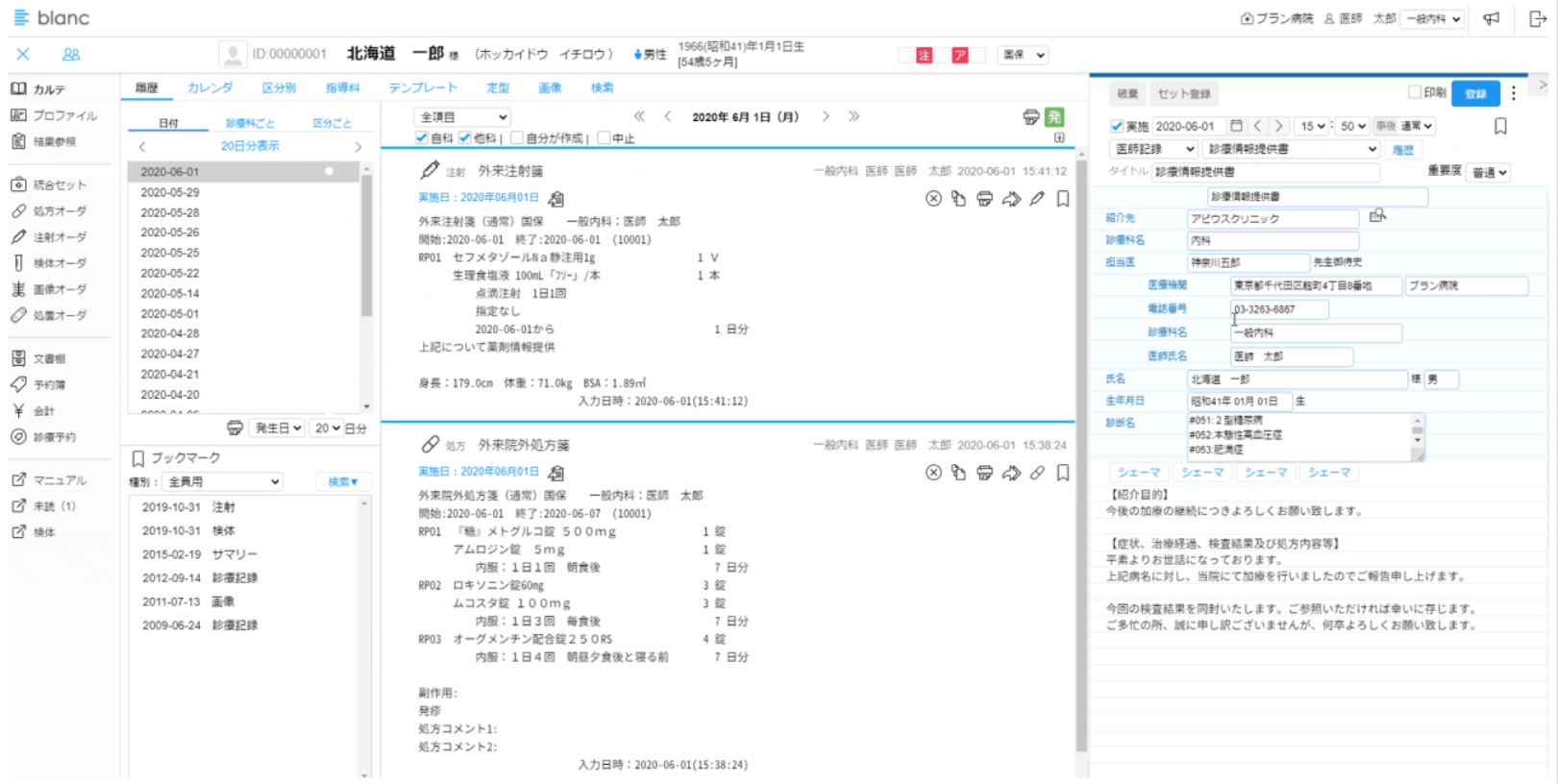
Task: Expand the 重要度 普通 dropdown
Action: point(1489,173)
